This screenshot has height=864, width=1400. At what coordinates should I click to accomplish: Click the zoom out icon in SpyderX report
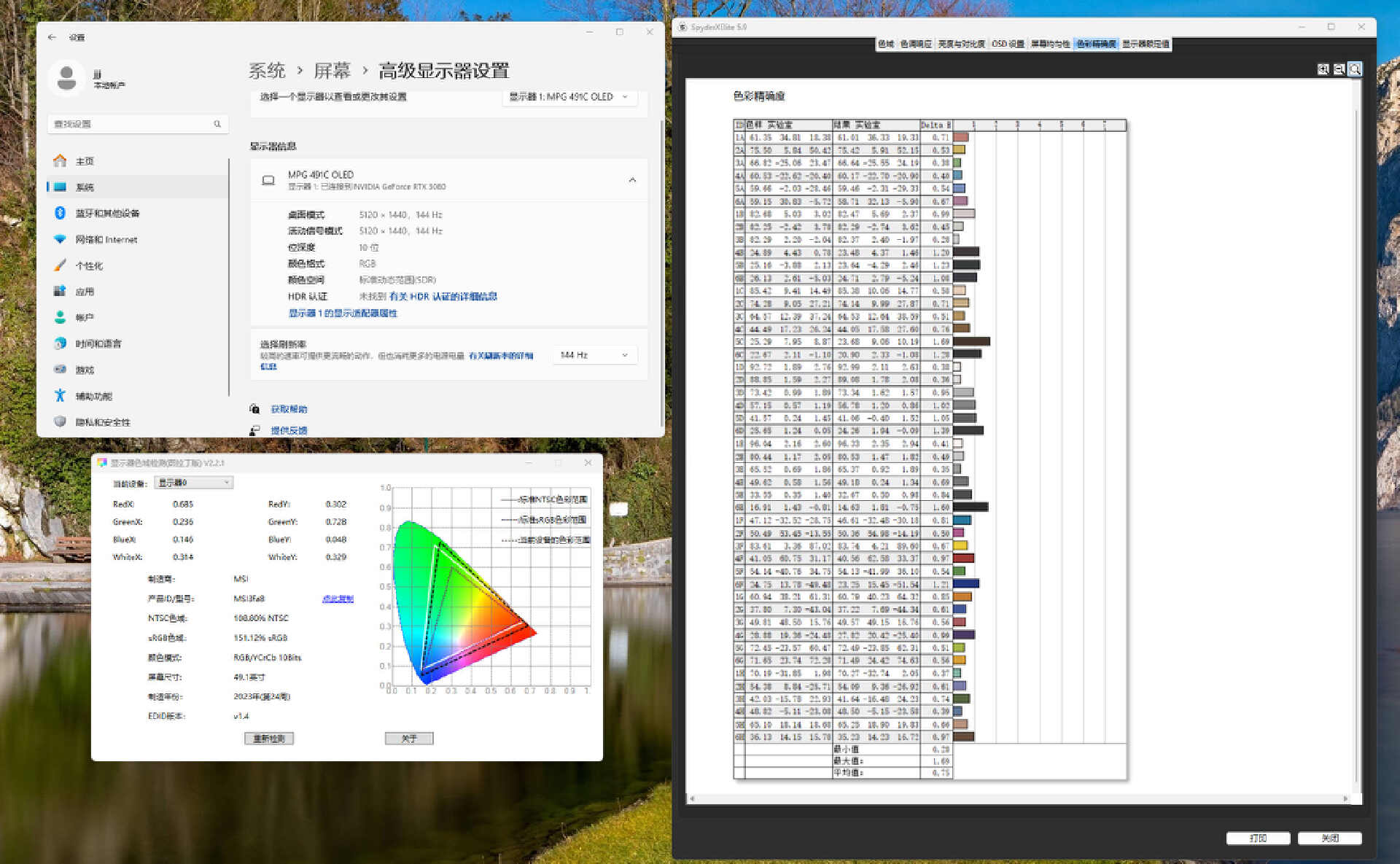coord(1339,69)
